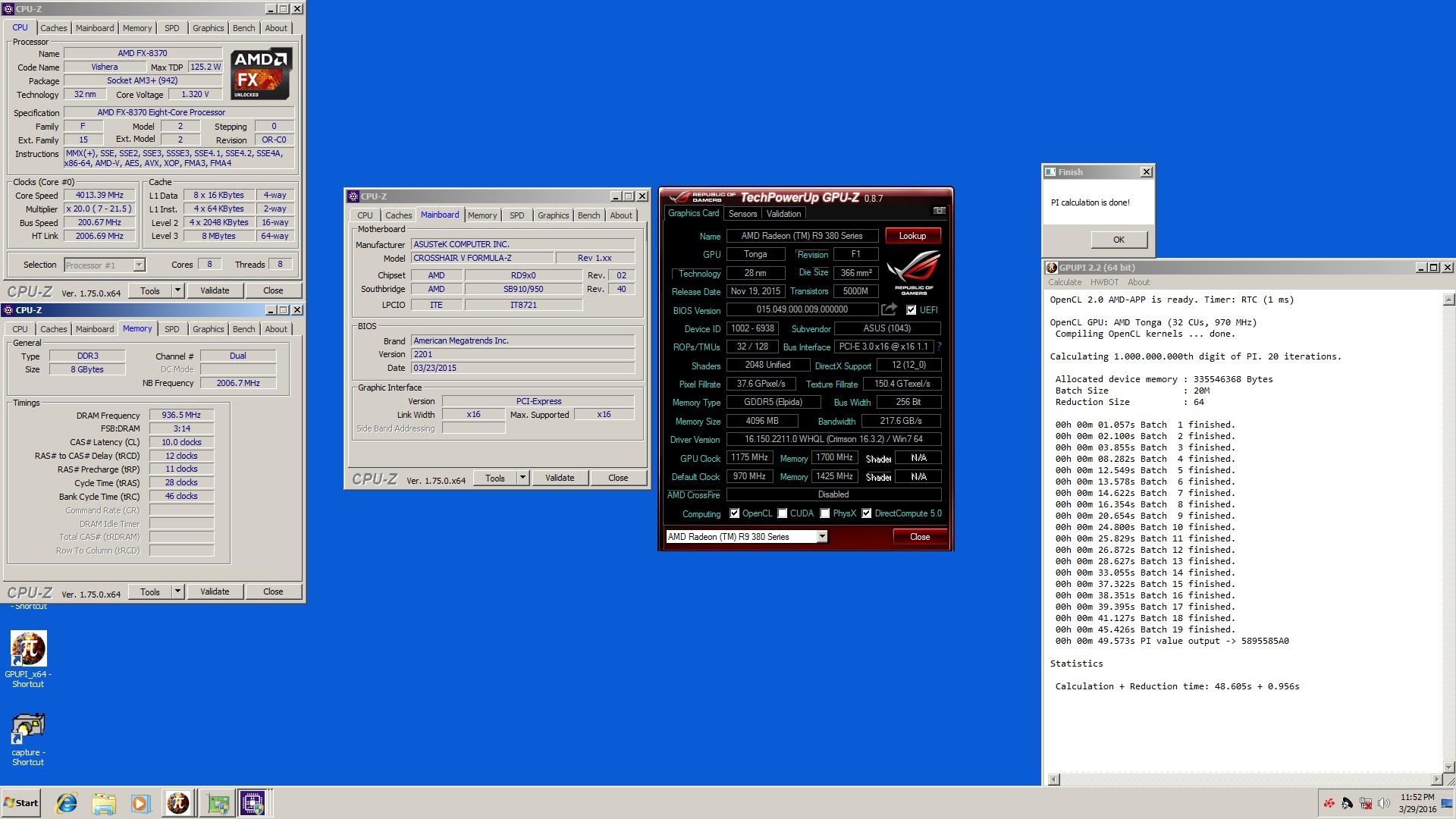Click the Start button
This screenshot has height=819, width=1456.
tap(21, 803)
